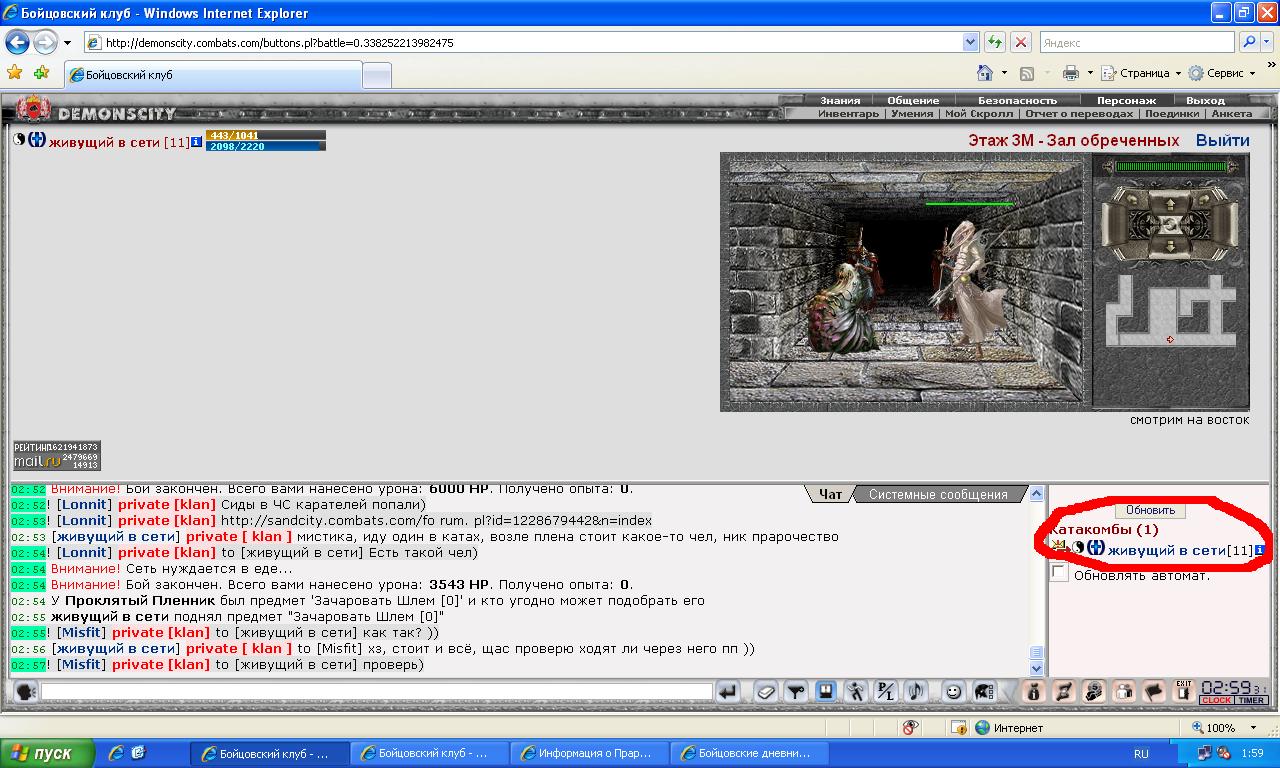Image resolution: width=1280 pixels, height=768 pixels.
Task: Open the print button dropdown arrow
Action: tap(1089, 73)
